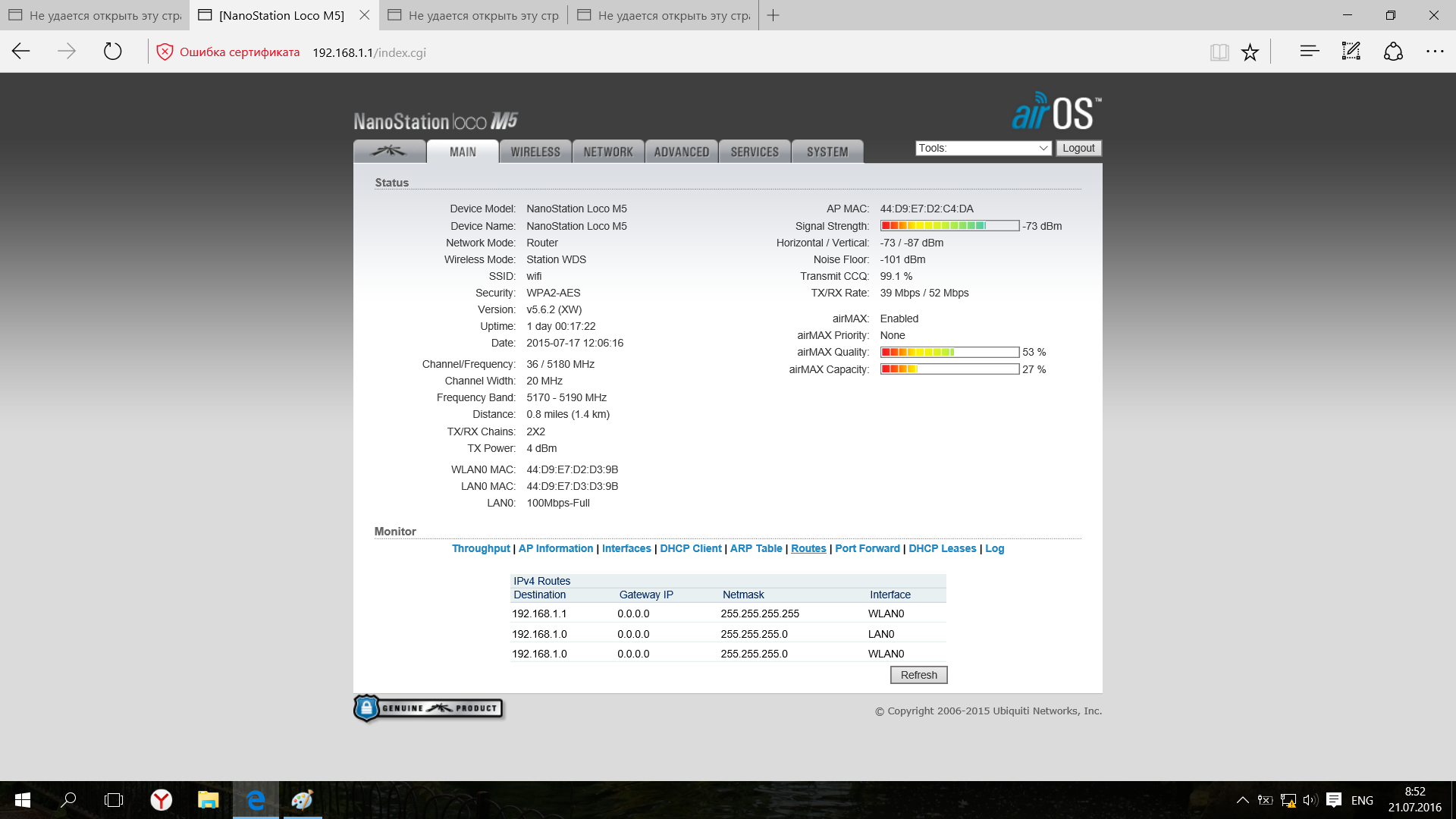Expand the Tools dropdown
Screen dimensions: 1456x819
tap(983, 148)
